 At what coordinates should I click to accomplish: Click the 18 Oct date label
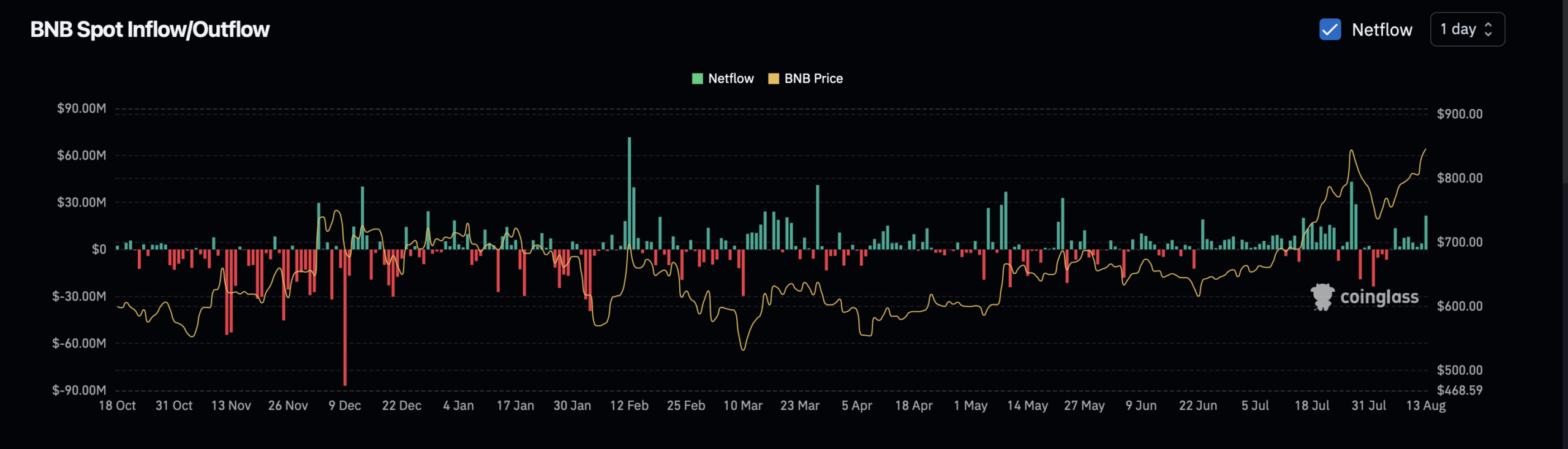pos(117,406)
